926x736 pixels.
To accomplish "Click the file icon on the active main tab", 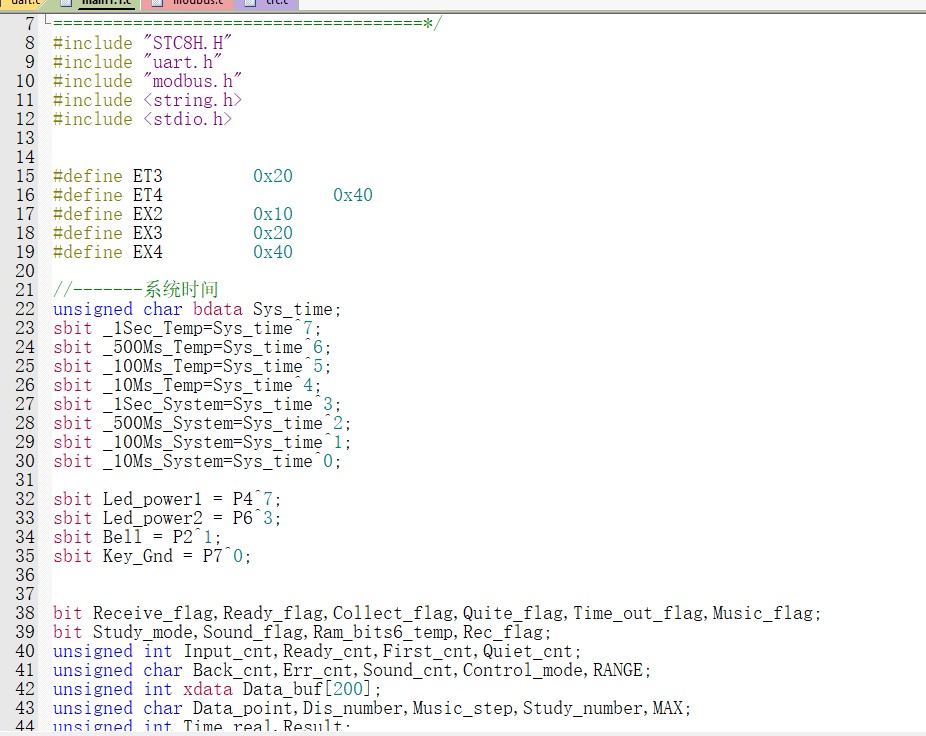I will click(x=66, y=3).
